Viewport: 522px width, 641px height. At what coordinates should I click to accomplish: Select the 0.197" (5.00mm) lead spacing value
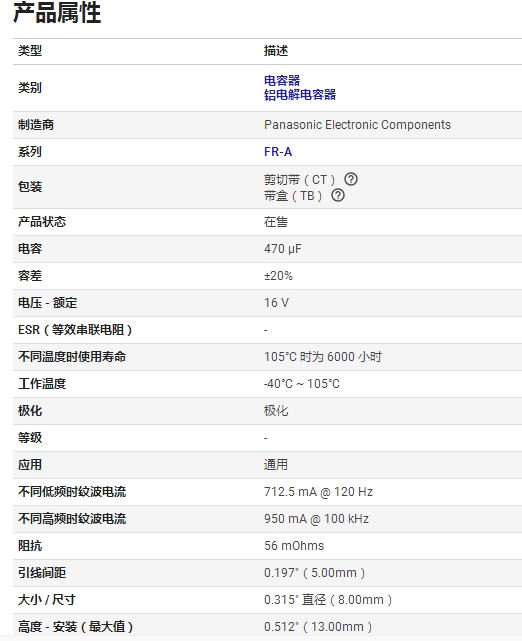314,572
